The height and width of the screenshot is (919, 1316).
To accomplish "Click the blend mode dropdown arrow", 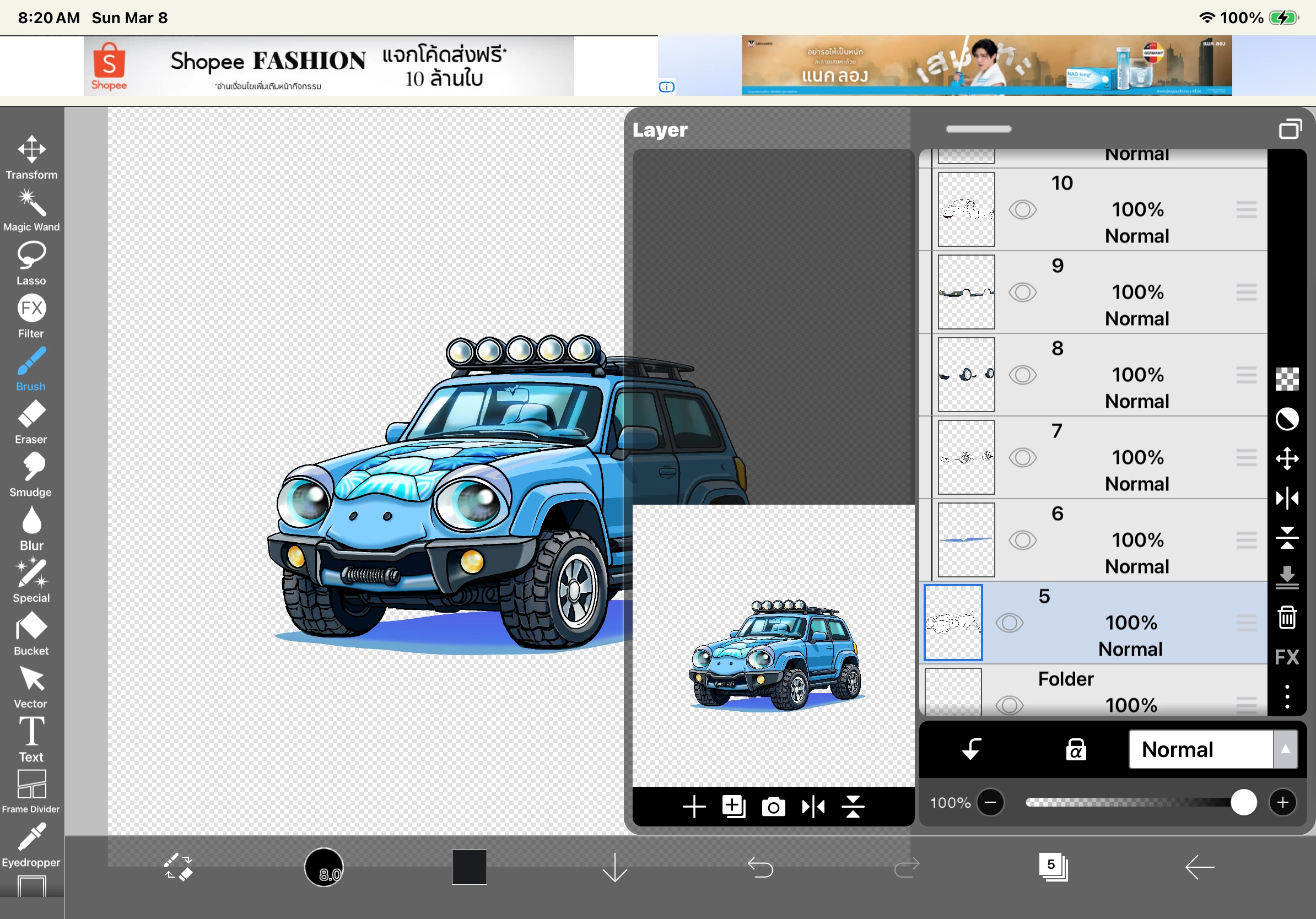I will coord(1286,749).
